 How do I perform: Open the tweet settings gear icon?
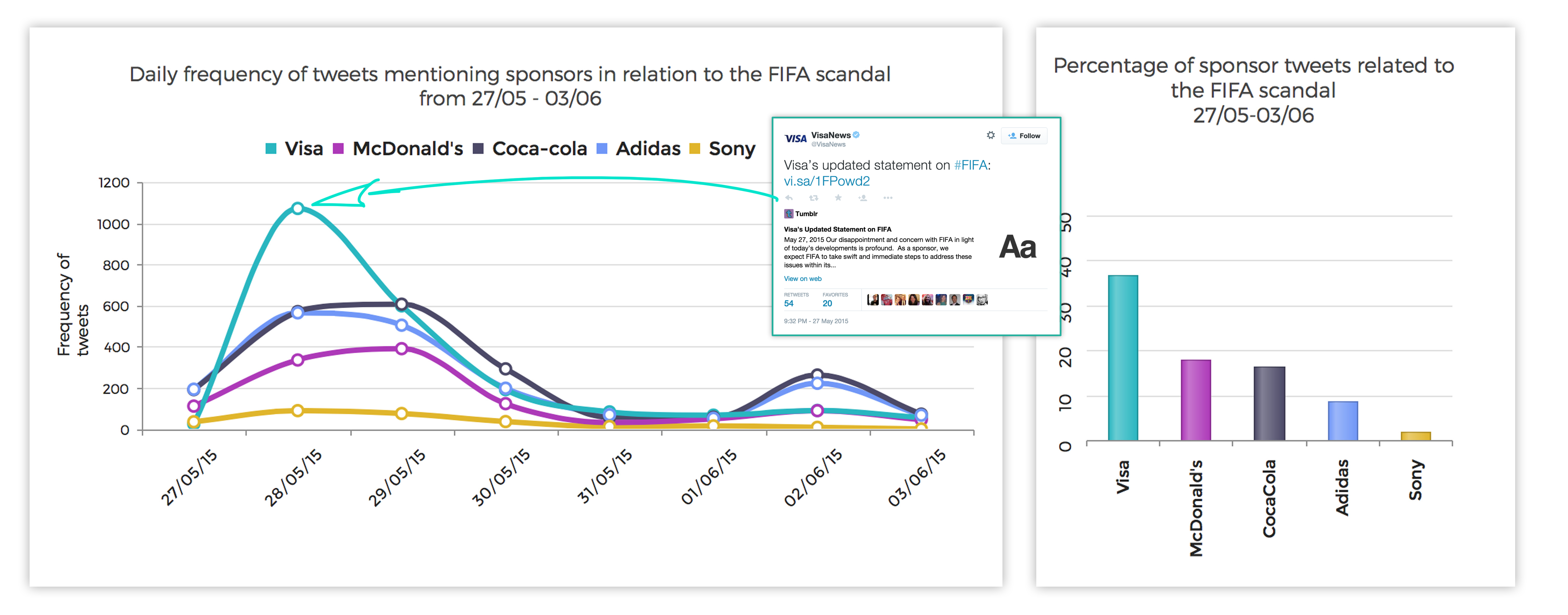[x=991, y=135]
